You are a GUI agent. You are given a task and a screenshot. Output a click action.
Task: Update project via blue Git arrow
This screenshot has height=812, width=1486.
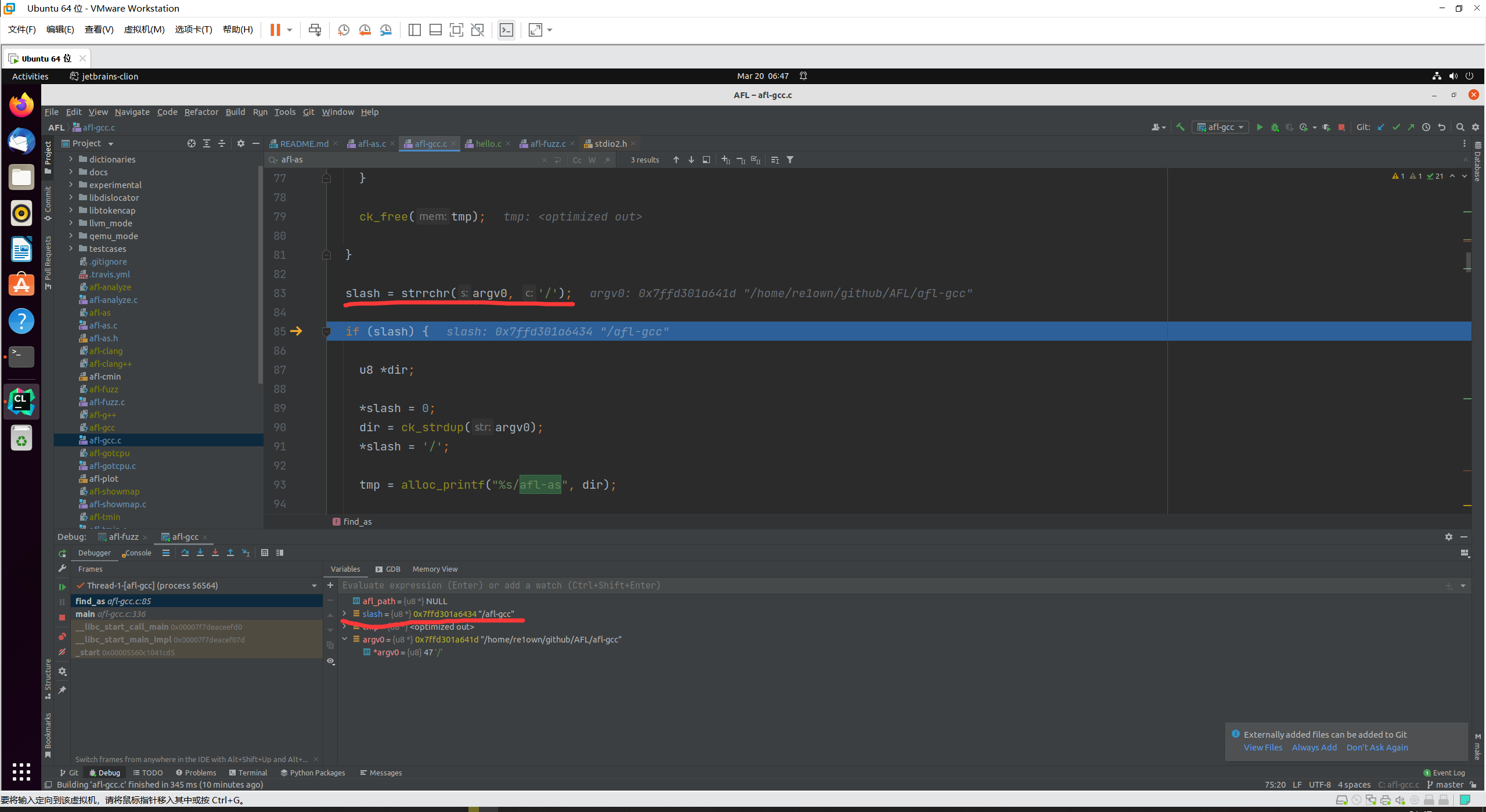point(1381,127)
